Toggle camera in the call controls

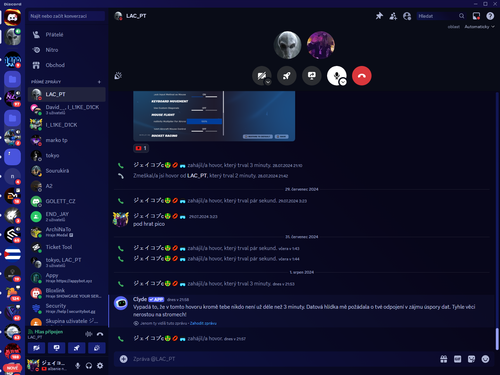coord(262,76)
